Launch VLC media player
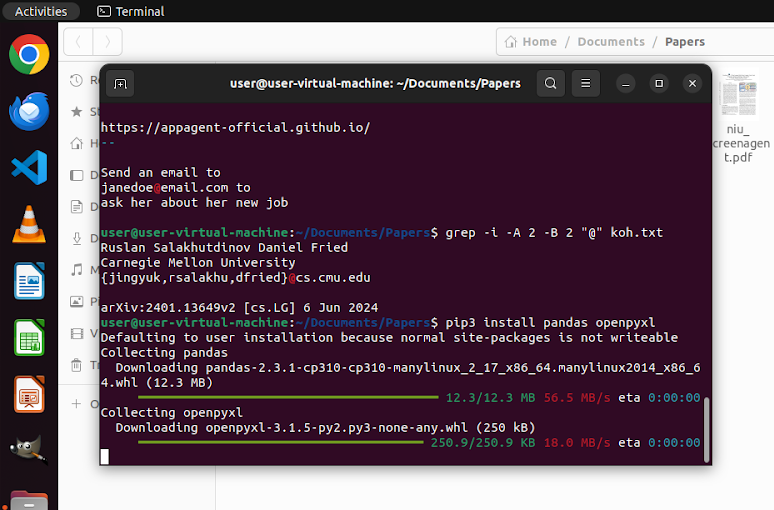The height and width of the screenshot is (510, 774). click(29, 224)
